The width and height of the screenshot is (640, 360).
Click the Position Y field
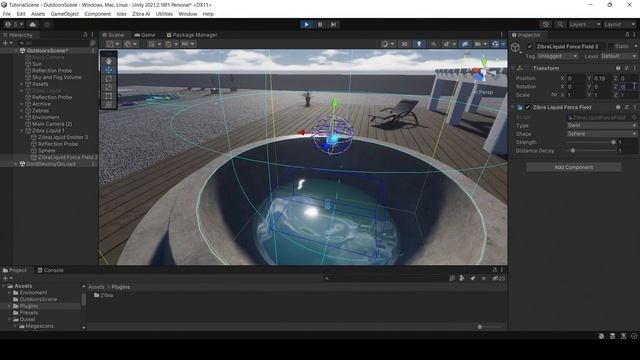[603, 78]
